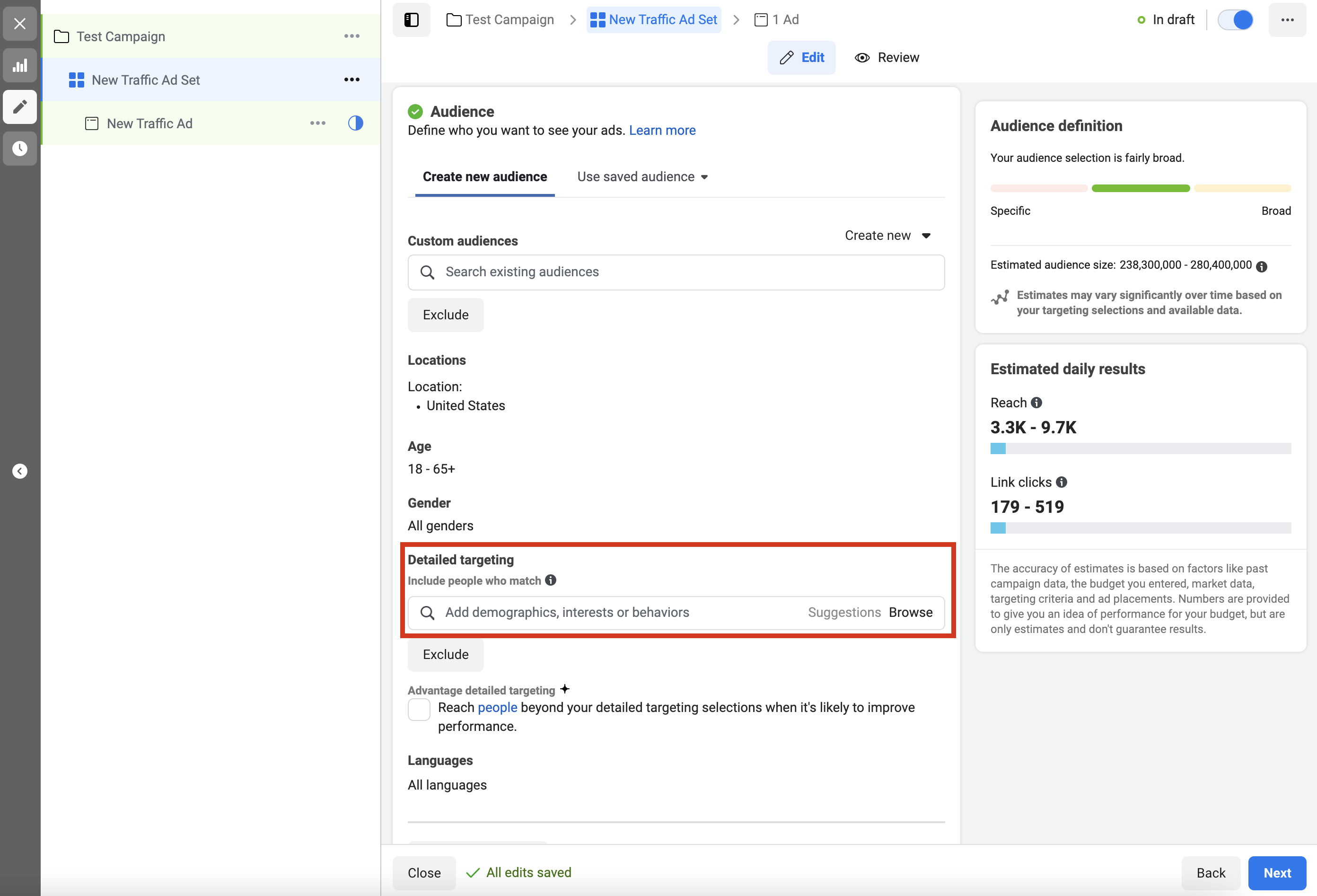The height and width of the screenshot is (896, 1317).
Task: Click the Next button
Action: click(x=1277, y=872)
